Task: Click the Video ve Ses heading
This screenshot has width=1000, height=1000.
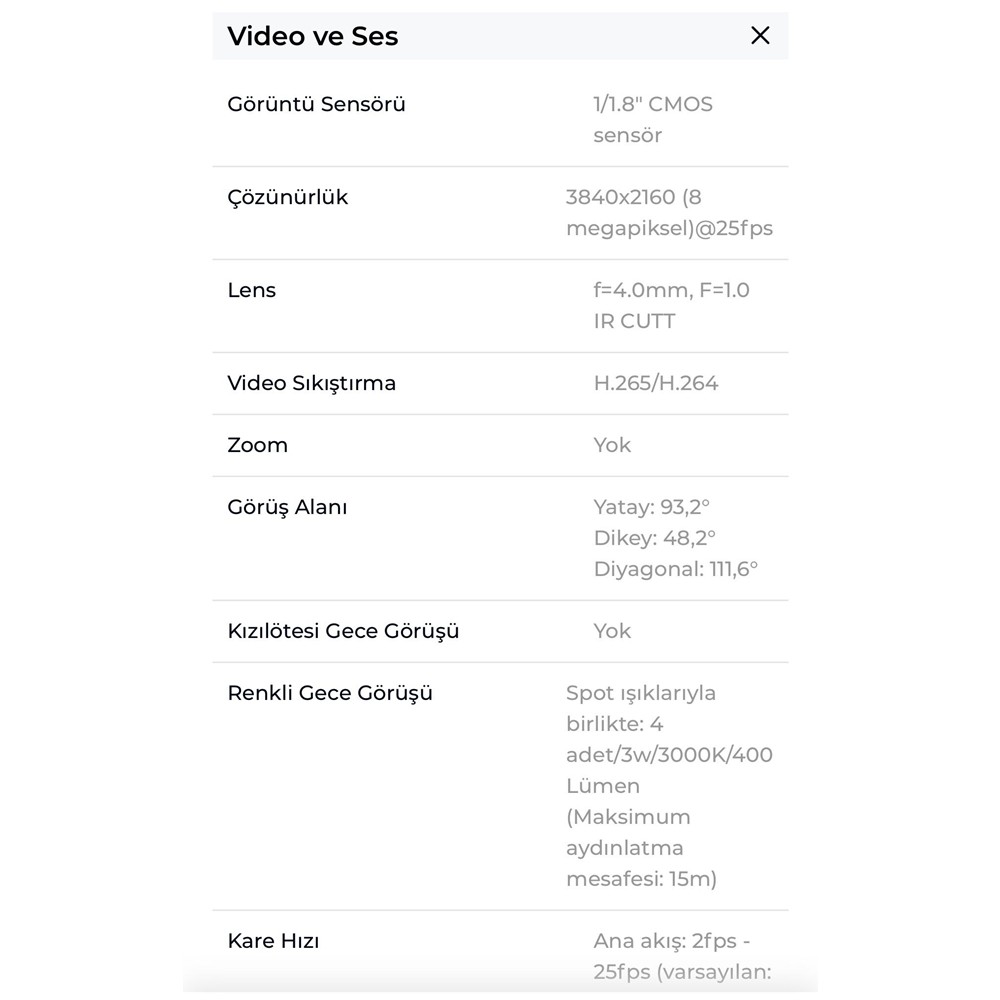Action: click(313, 36)
